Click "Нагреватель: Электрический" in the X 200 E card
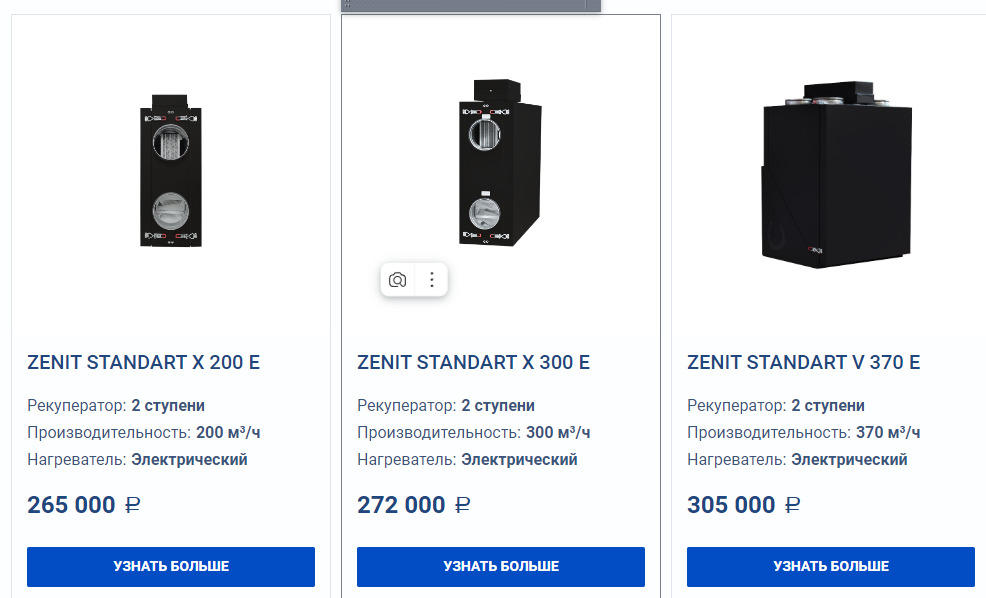 tap(137, 460)
